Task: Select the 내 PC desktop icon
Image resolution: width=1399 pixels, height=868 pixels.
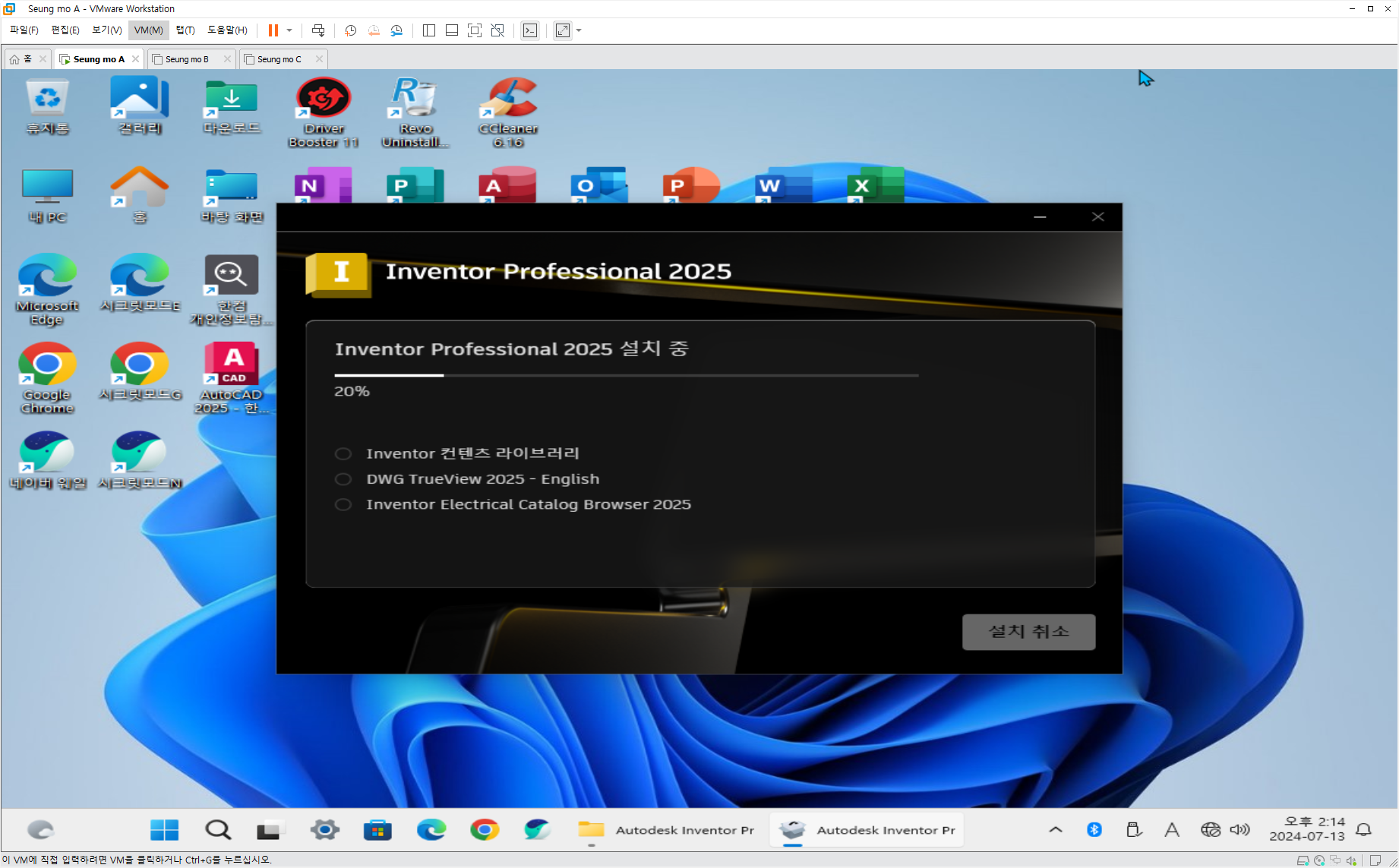Action: pos(47,196)
